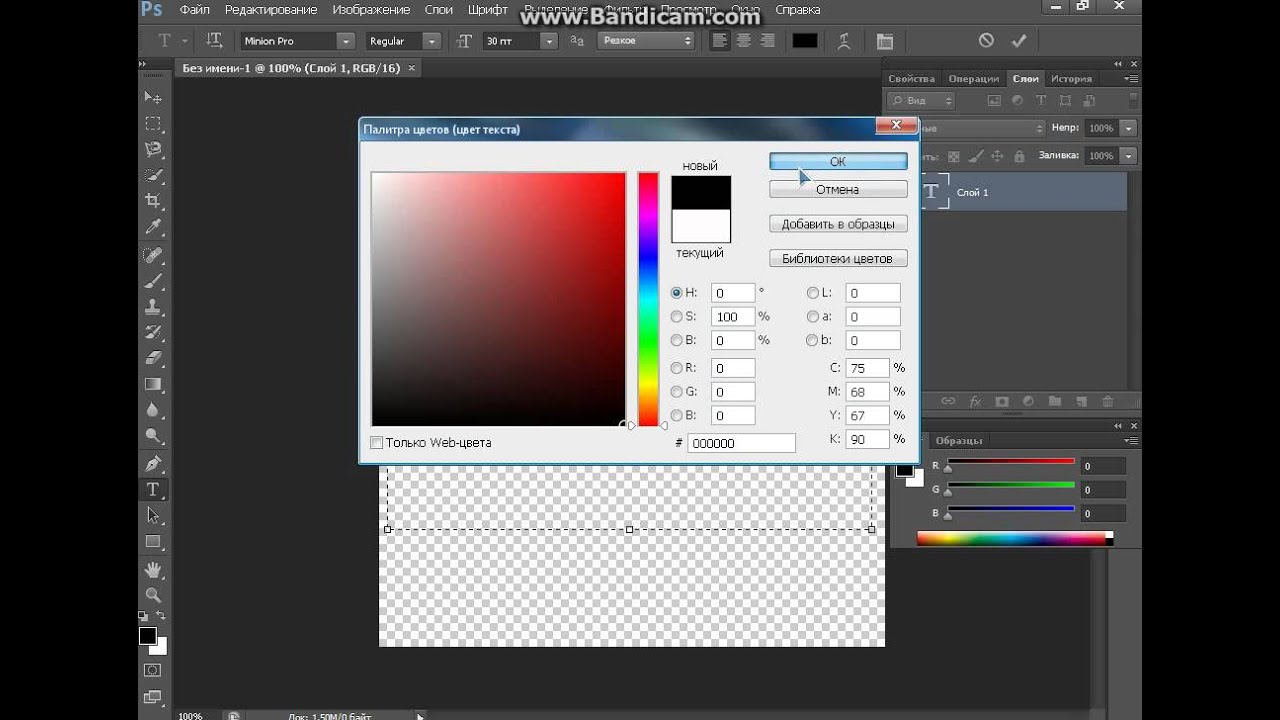The image size is (1280, 720).
Task: Select the Quick Selection tool
Action: 153,176
